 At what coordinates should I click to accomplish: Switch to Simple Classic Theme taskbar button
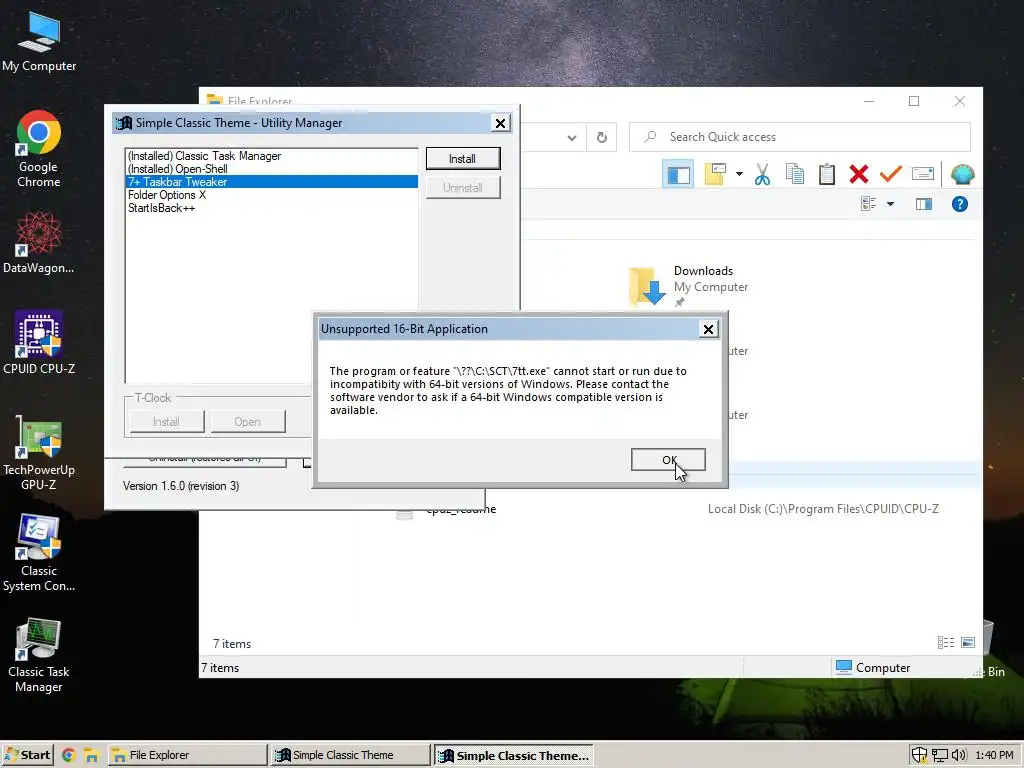(351, 755)
